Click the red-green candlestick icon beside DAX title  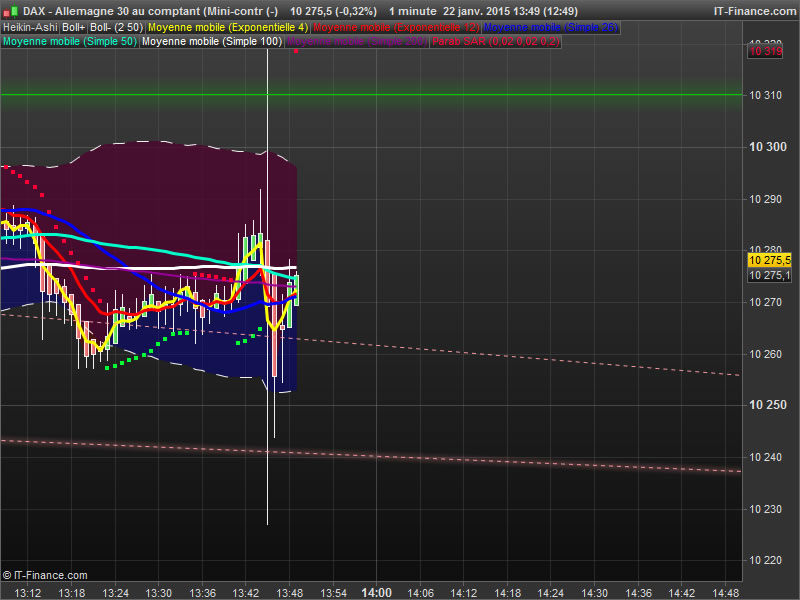pos(10,11)
